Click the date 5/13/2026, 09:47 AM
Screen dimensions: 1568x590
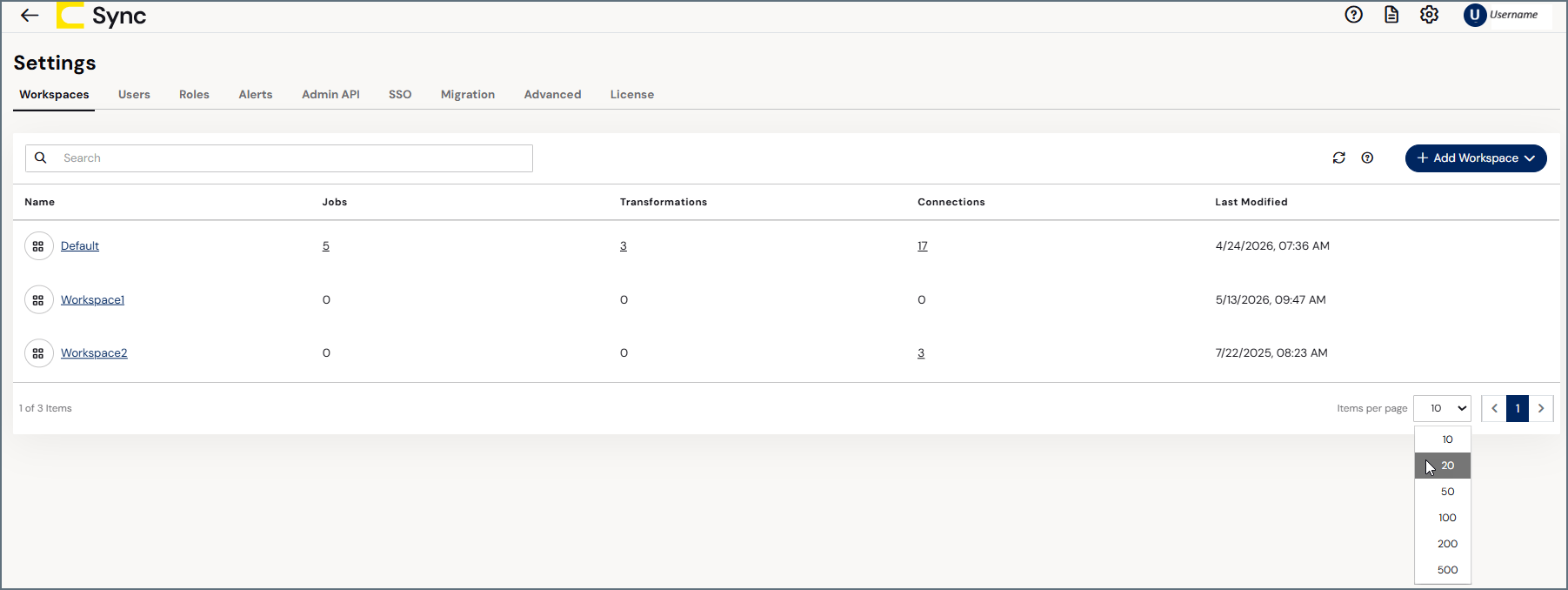point(1271,300)
